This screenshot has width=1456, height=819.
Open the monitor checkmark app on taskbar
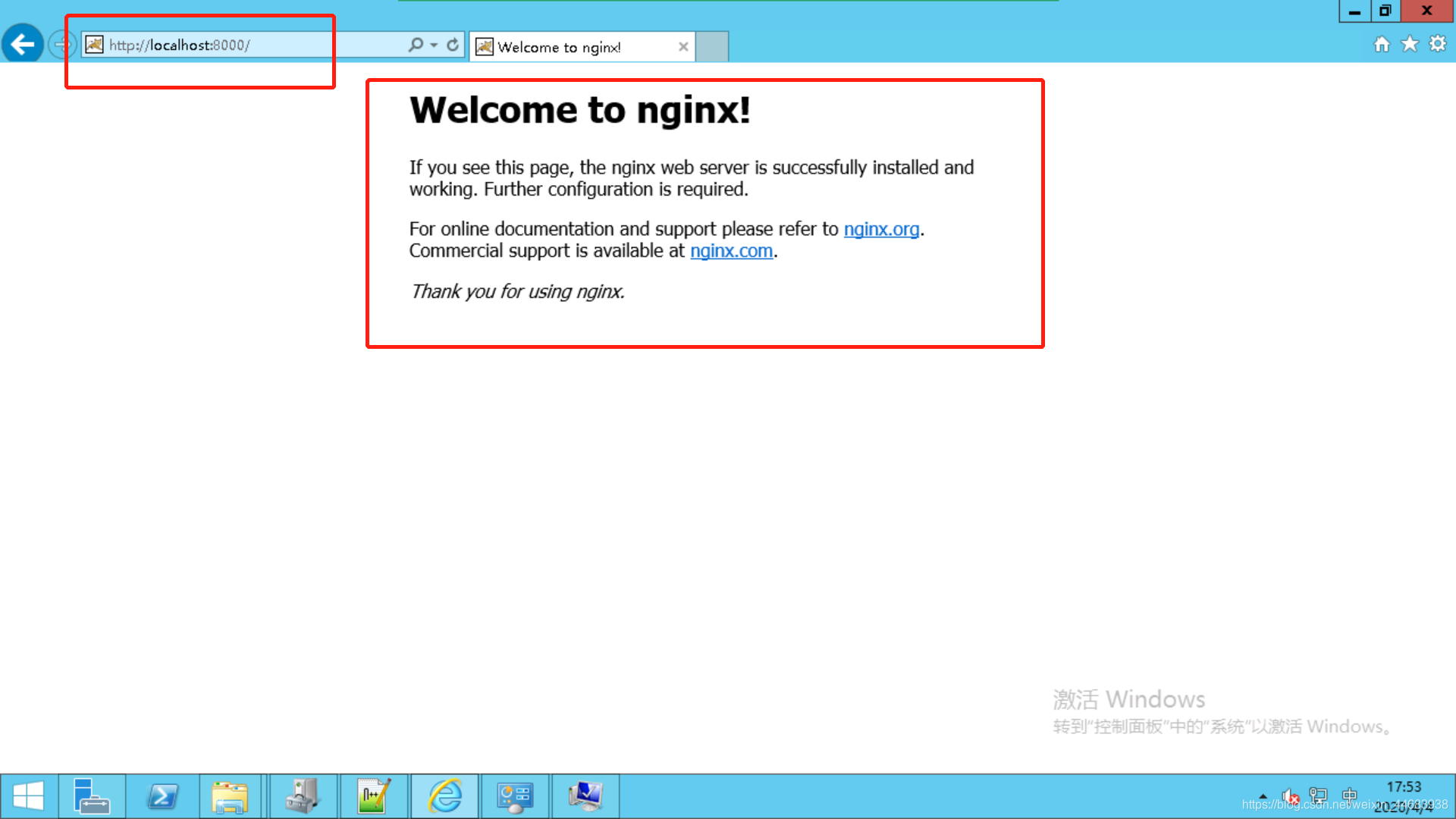pyautogui.click(x=585, y=796)
